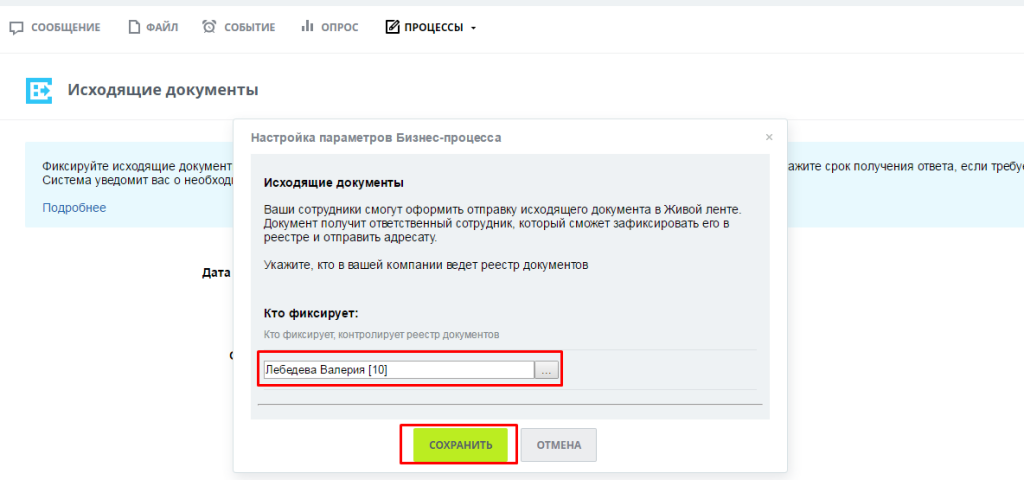Click the Отмена button
1024x480 pixels.
point(558,445)
